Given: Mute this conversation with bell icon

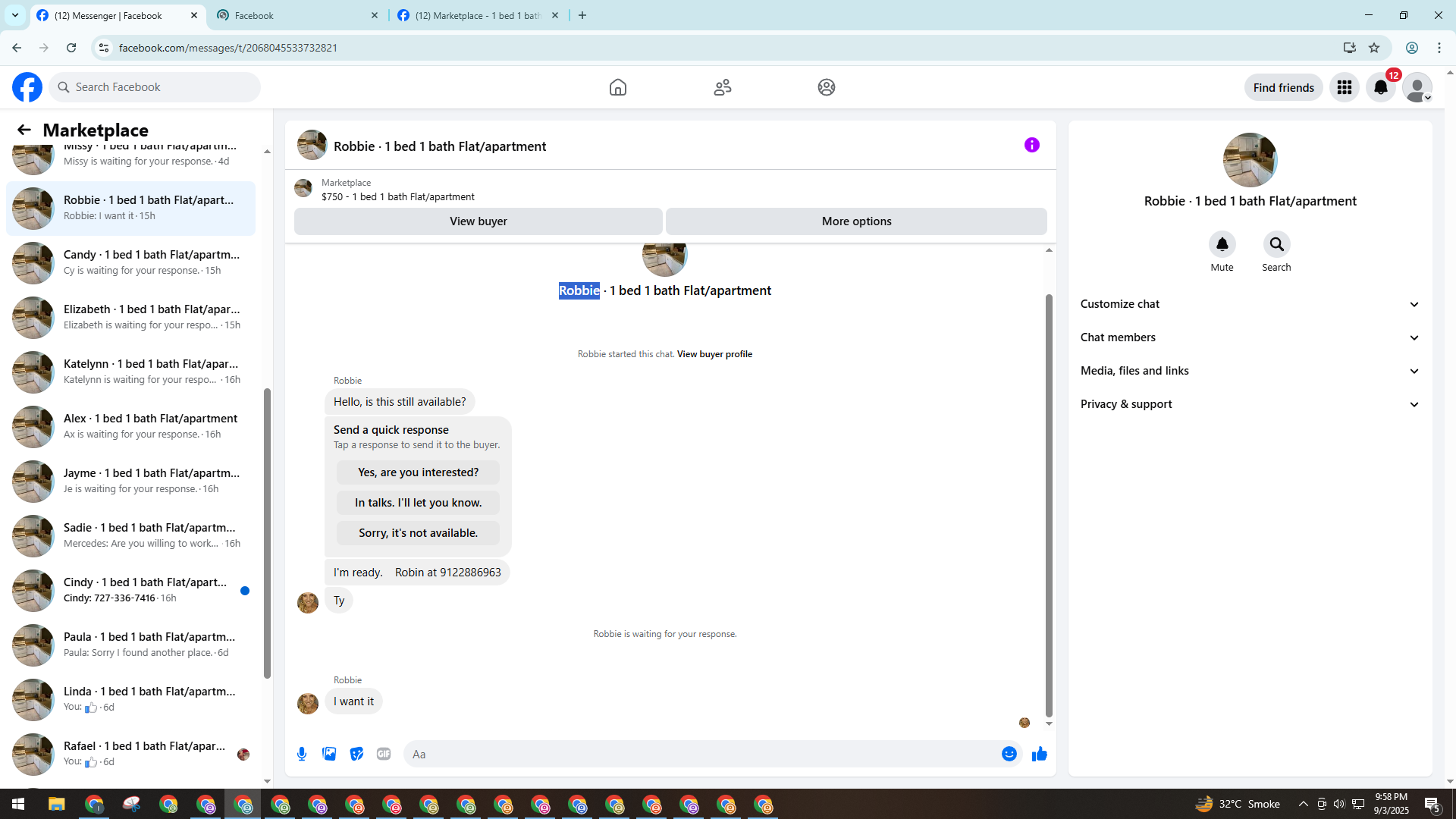Looking at the screenshot, I should (x=1222, y=244).
